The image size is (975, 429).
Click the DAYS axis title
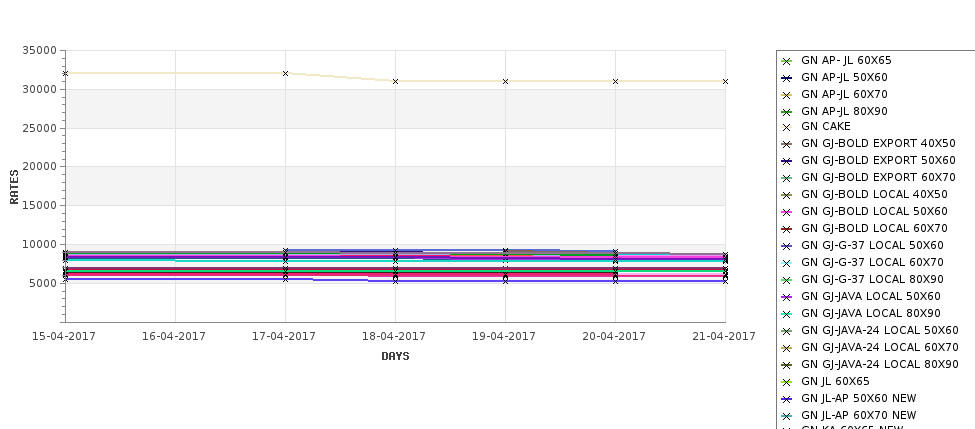[395, 356]
